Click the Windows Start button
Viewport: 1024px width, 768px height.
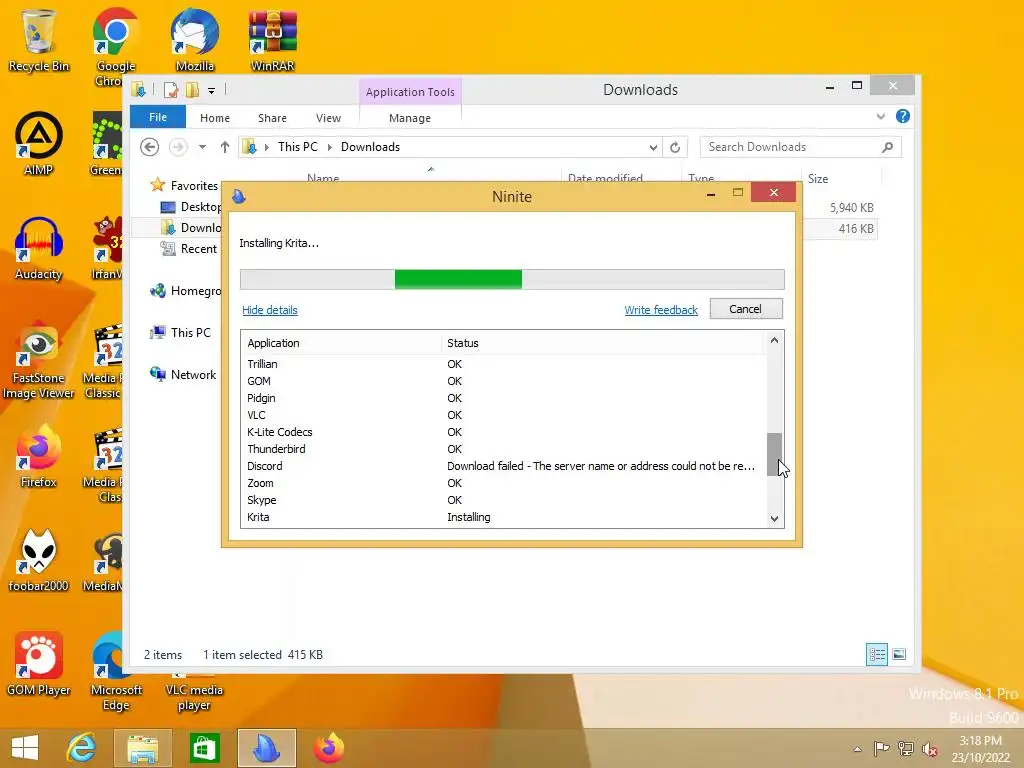click(x=25, y=748)
